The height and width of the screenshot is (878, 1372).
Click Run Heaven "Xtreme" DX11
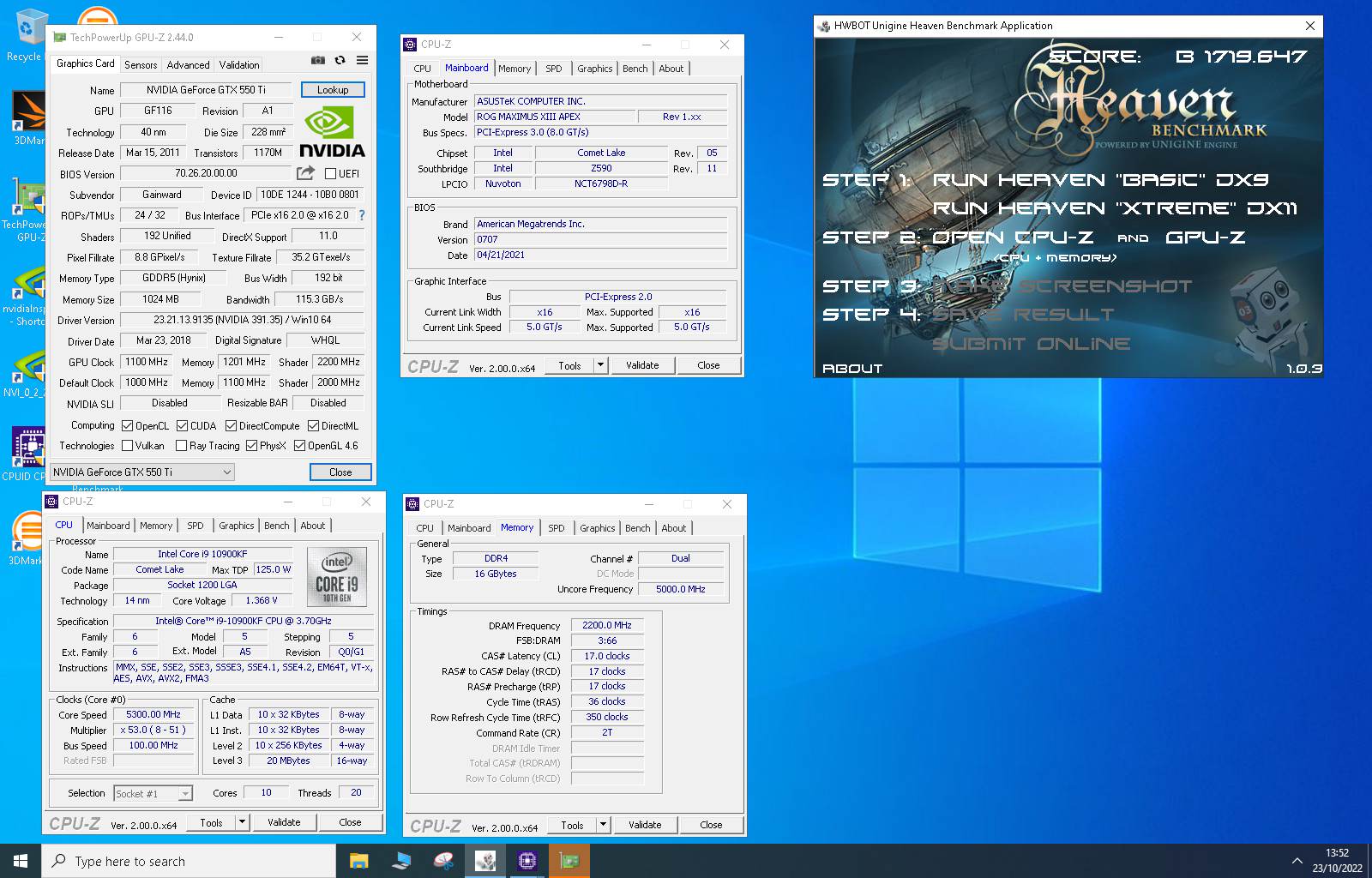point(1115,208)
